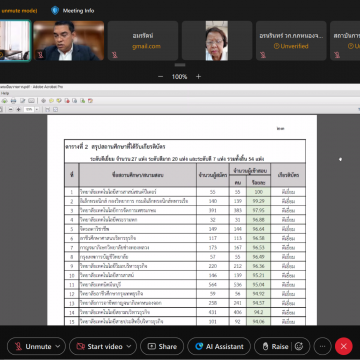Open the AI Assistant
Viewport: 360px width, 360px height.
point(219,346)
